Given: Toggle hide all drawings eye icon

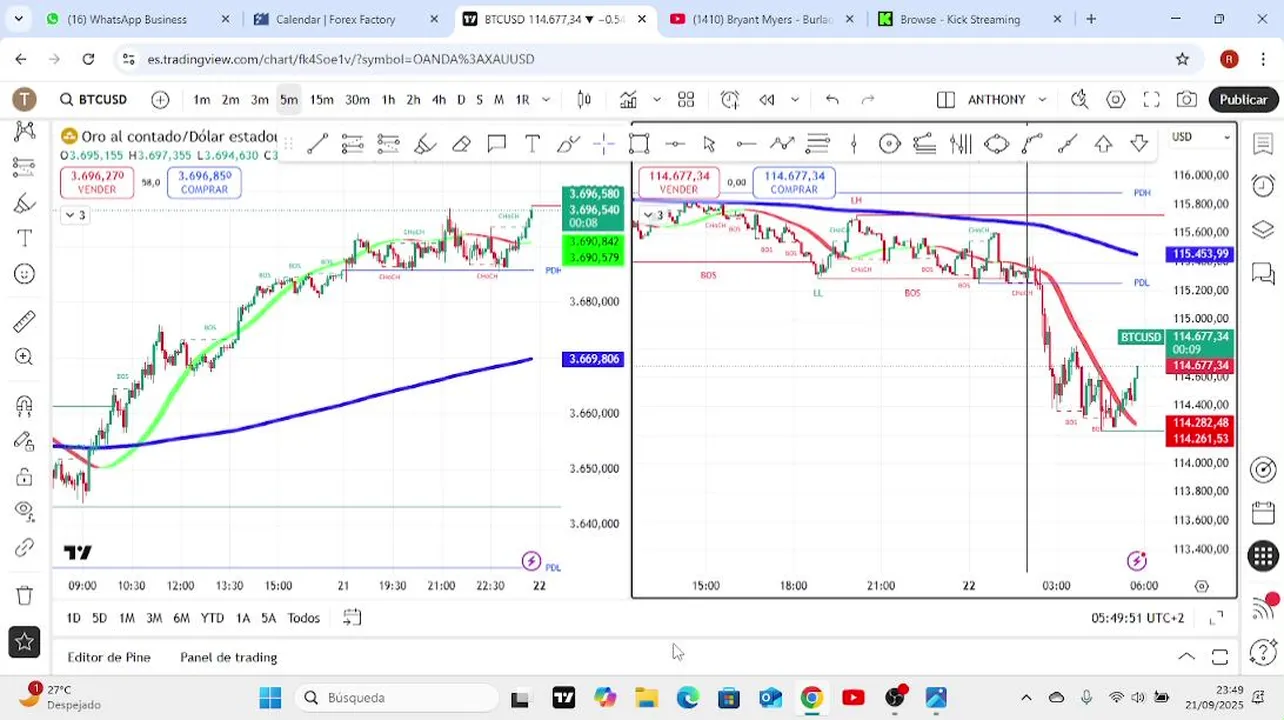Looking at the screenshot, I should 25,511.
